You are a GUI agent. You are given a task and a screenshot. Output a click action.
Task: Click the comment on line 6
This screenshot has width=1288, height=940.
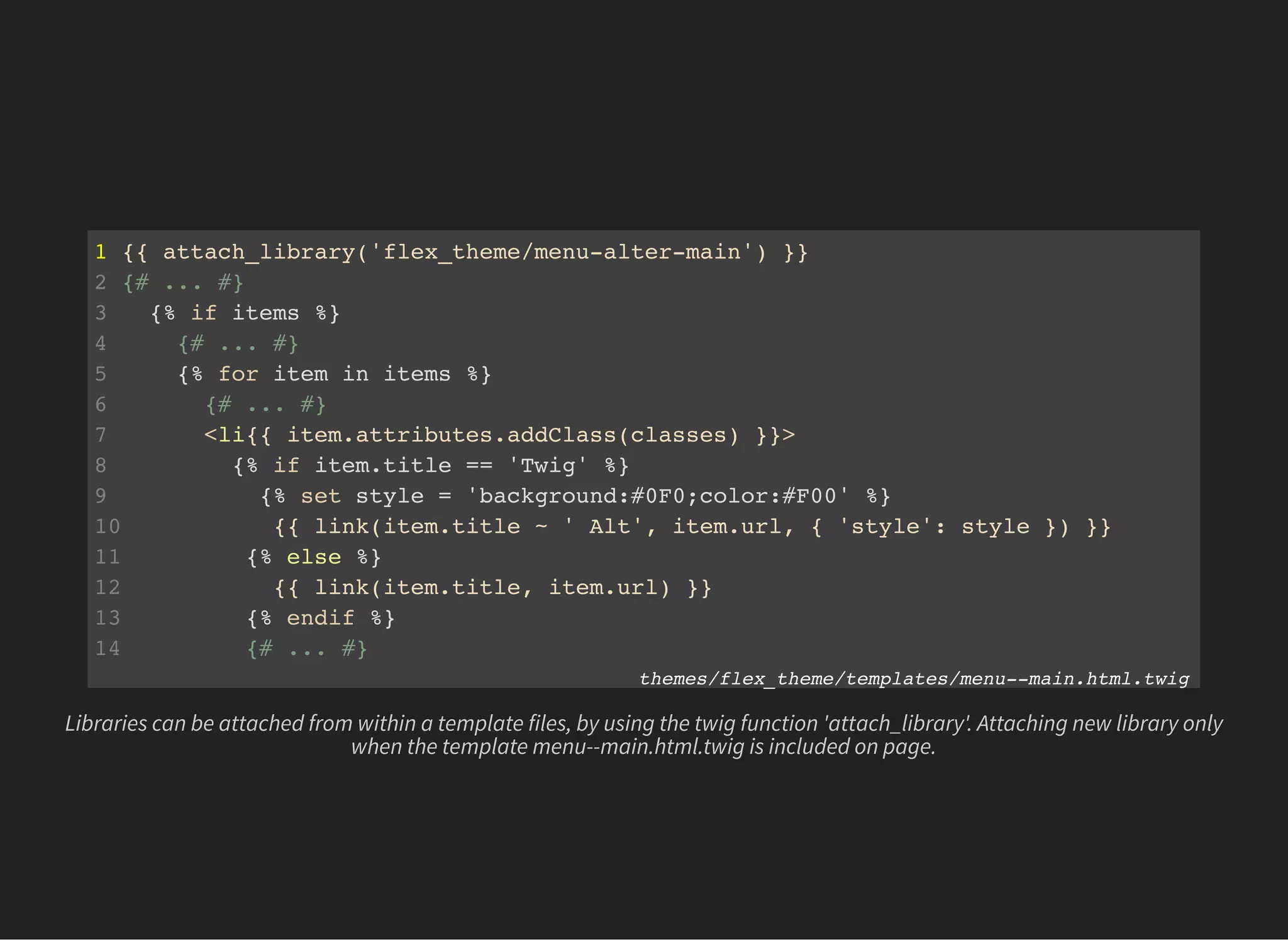[x=266, y=405]
